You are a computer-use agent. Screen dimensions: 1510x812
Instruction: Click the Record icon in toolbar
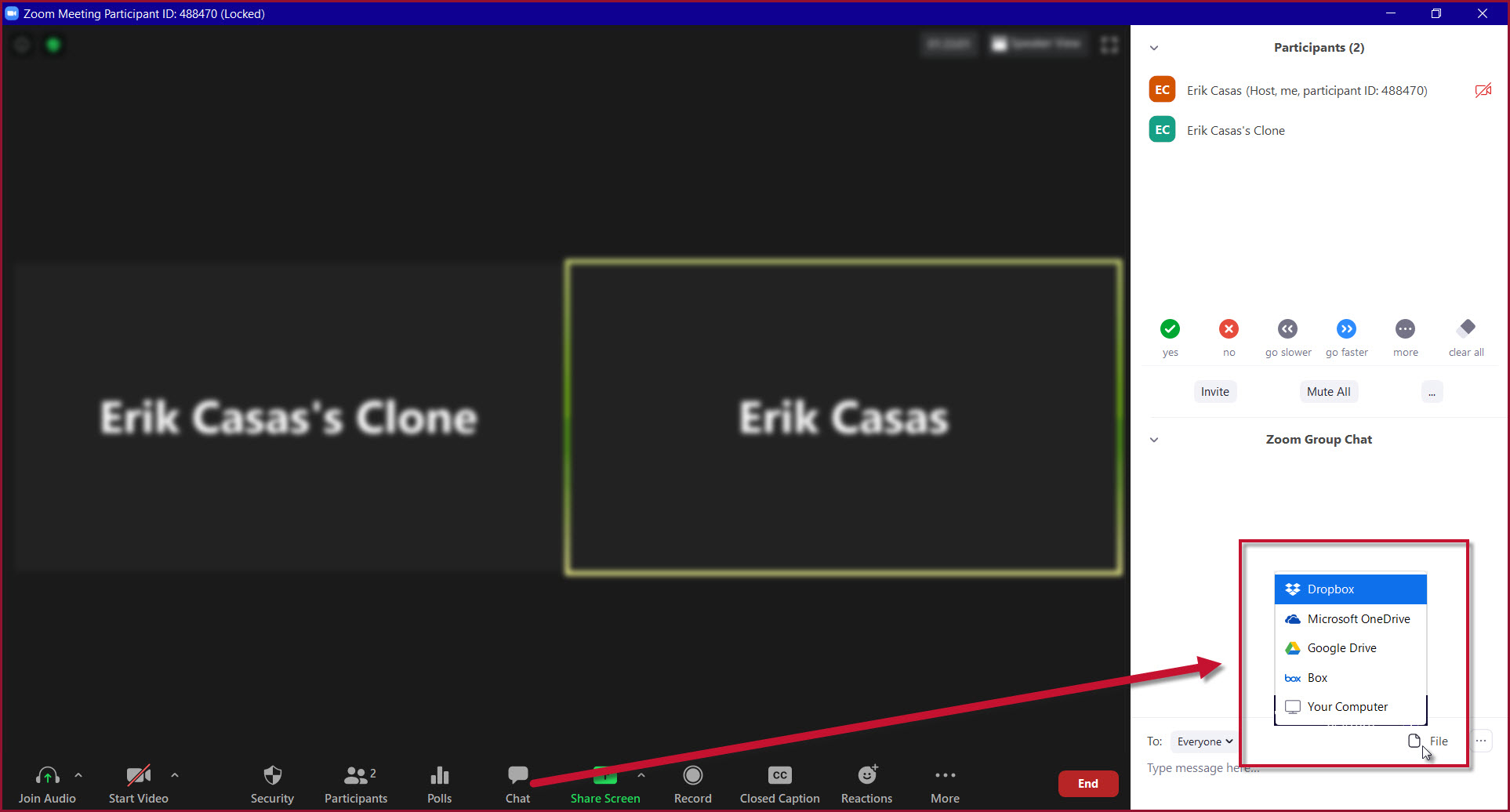point(692,775)
